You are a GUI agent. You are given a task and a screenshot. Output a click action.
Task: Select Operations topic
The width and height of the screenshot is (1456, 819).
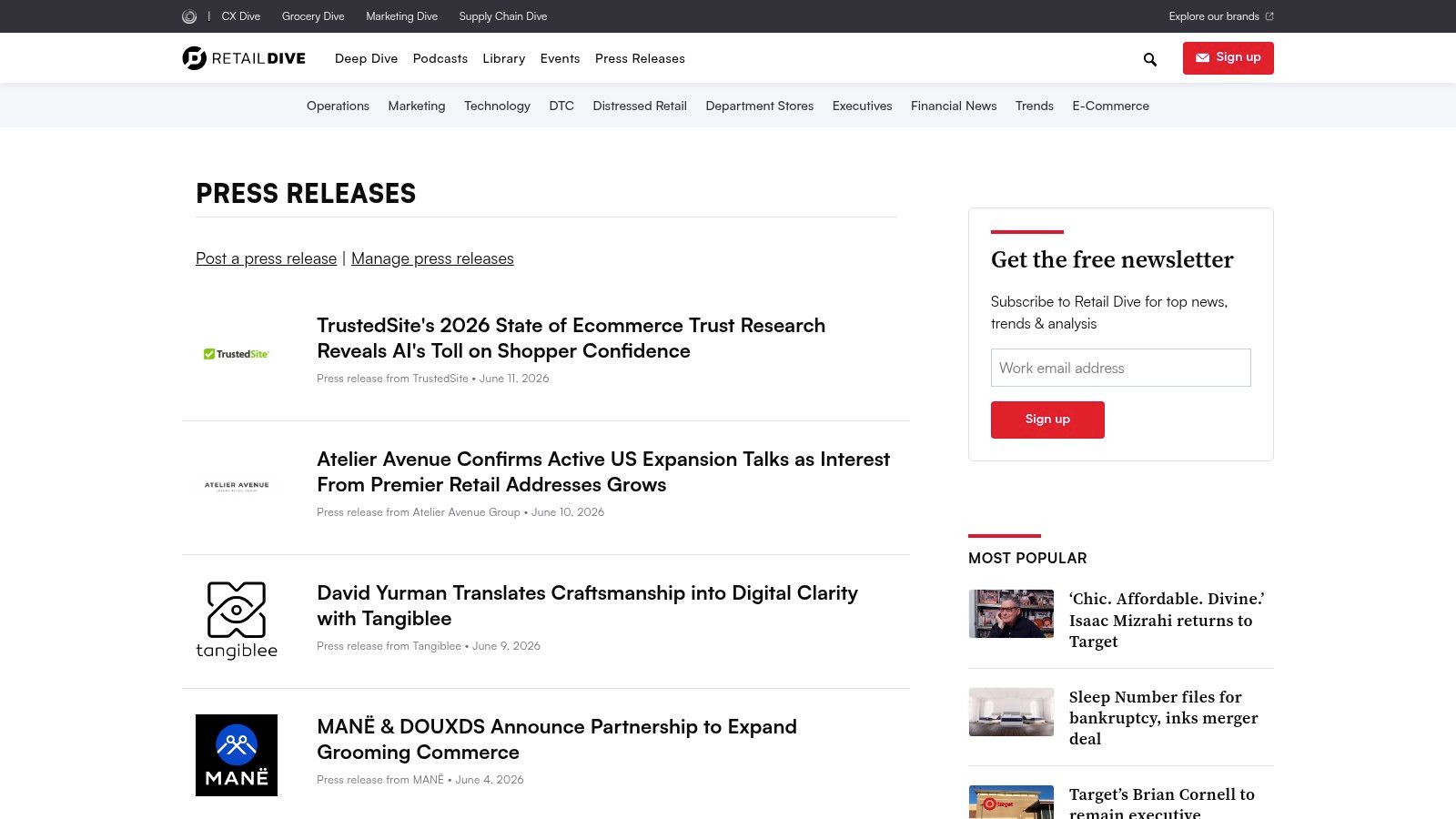(x=338, y=106)
